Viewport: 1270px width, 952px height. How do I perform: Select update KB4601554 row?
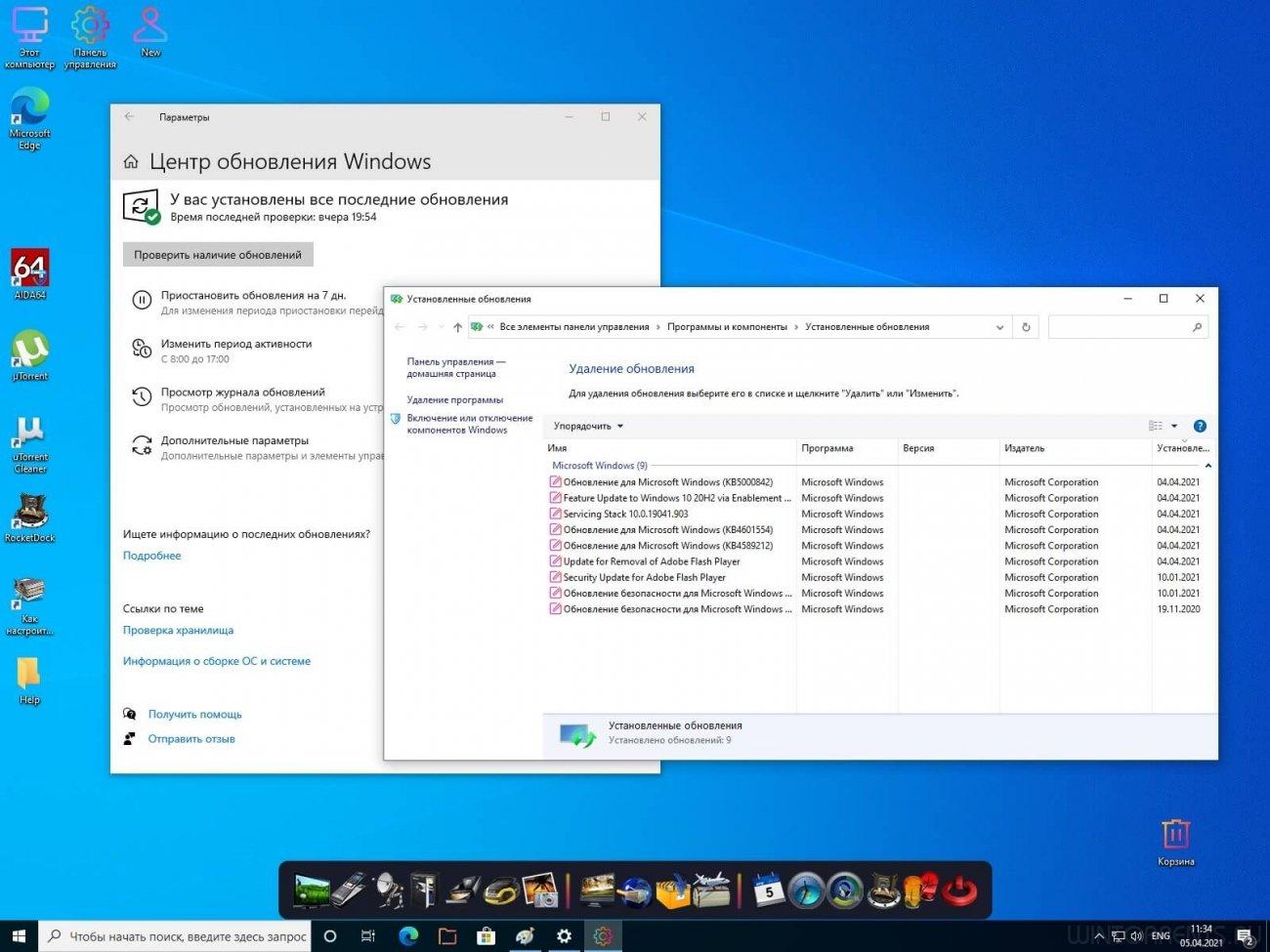click(878, 530)
